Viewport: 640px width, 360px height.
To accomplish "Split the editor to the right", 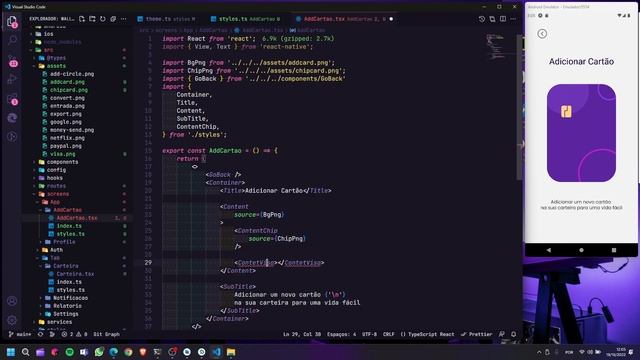I will click(503, 19).
